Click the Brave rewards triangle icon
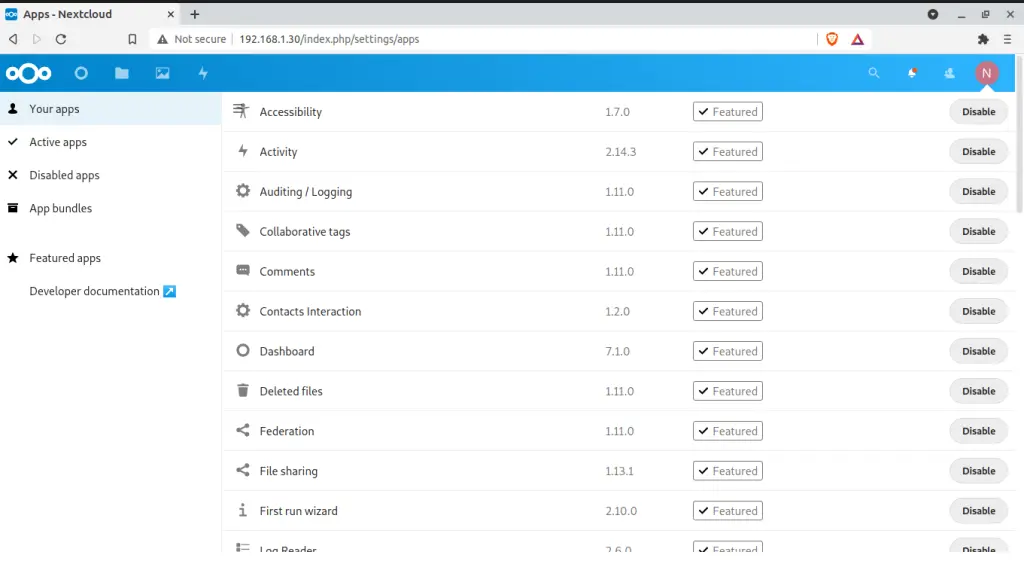The height and width of the screenshot is (561, 1024). coord(857,39)
